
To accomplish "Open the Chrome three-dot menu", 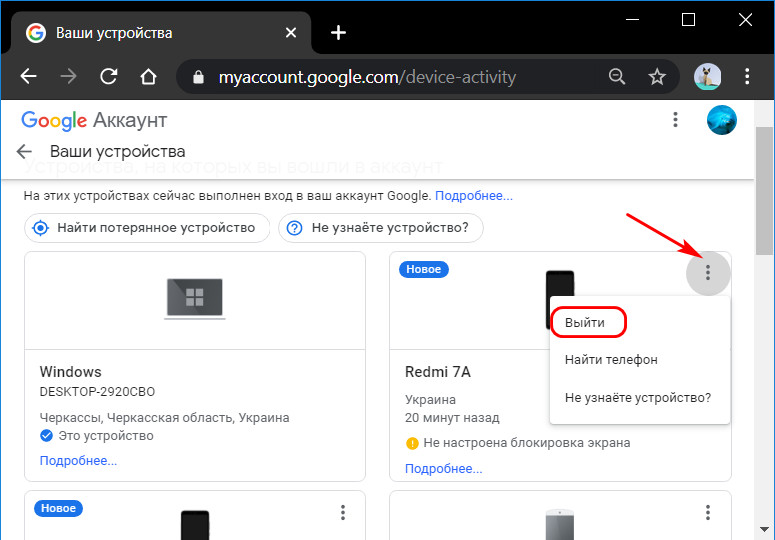I will [747, 77].
